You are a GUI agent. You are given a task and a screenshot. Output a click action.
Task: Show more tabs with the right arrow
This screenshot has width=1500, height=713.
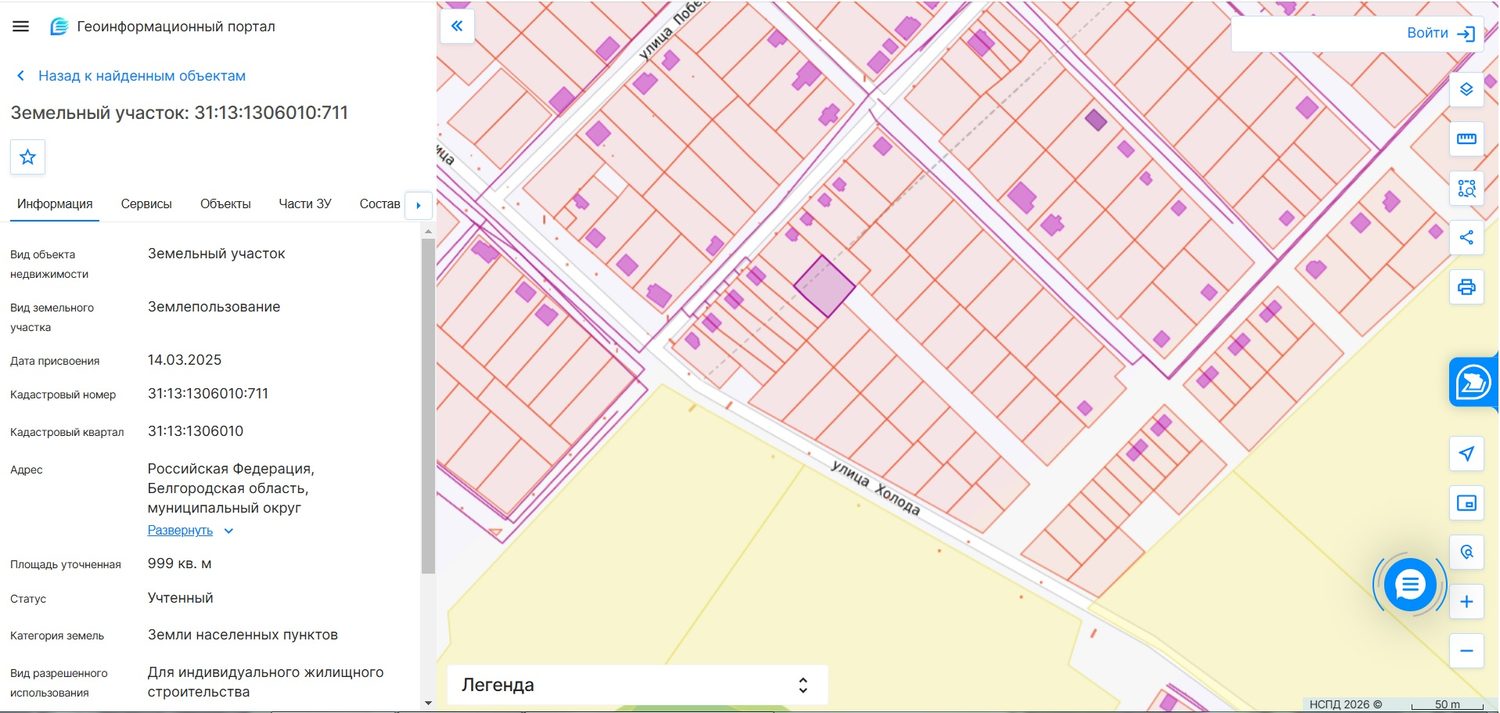pyautogui.click(x=418, y=205)
